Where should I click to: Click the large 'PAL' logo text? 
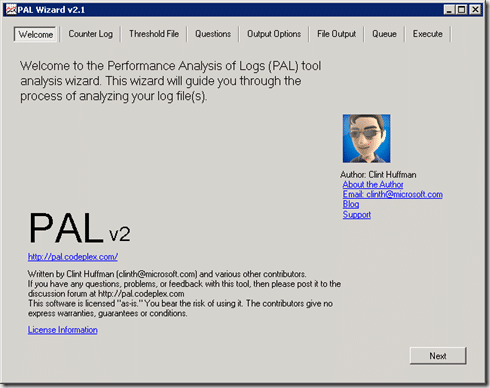point(66,228)
